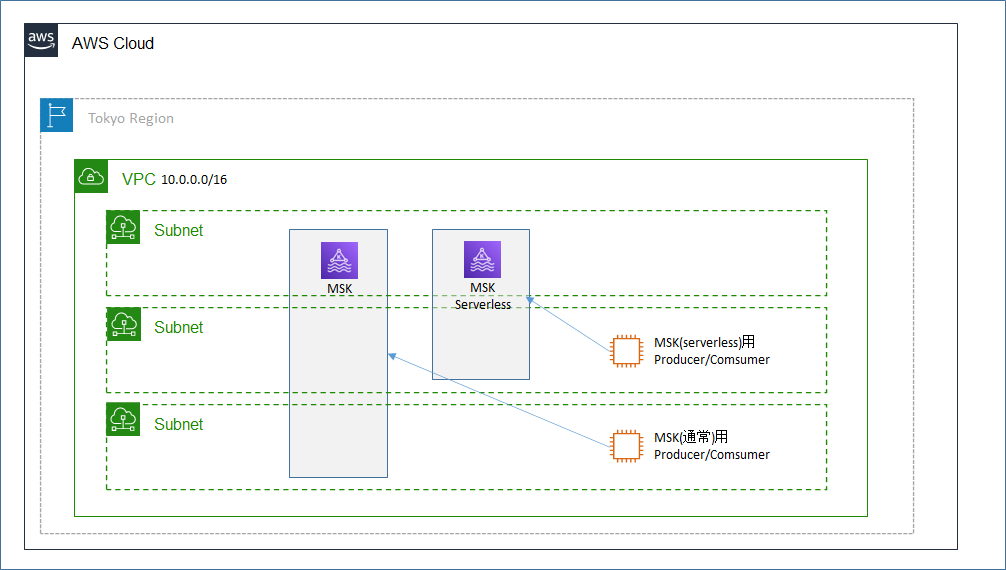Click the MSK caption under the icon
The width and height of the screenshot is (1006, 570).
[x=339, y=289]
